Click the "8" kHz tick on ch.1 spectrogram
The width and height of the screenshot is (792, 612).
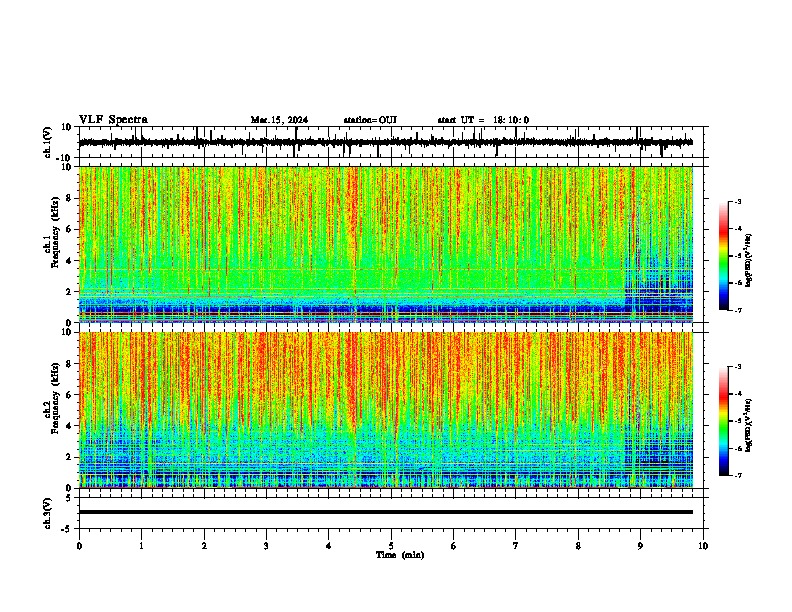pyautogui.click(x=70, y=198)
